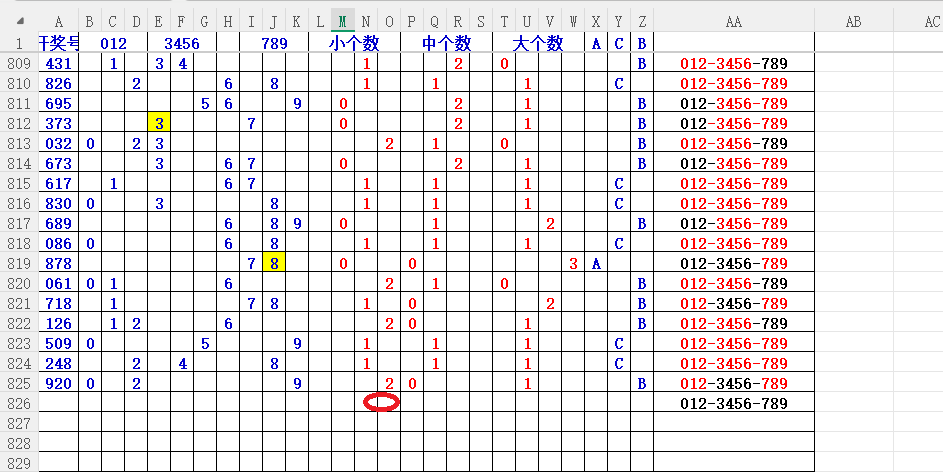The image size is (943, 472).
Task: Click the 012-3456-789 cell in row 825
Action: pyautogui.click(x=734, y=383)
